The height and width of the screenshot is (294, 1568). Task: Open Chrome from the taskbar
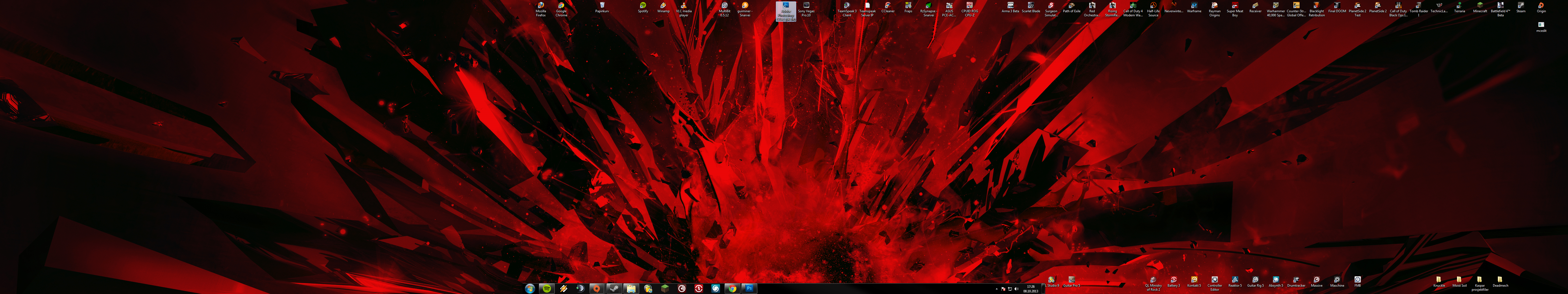732,289
